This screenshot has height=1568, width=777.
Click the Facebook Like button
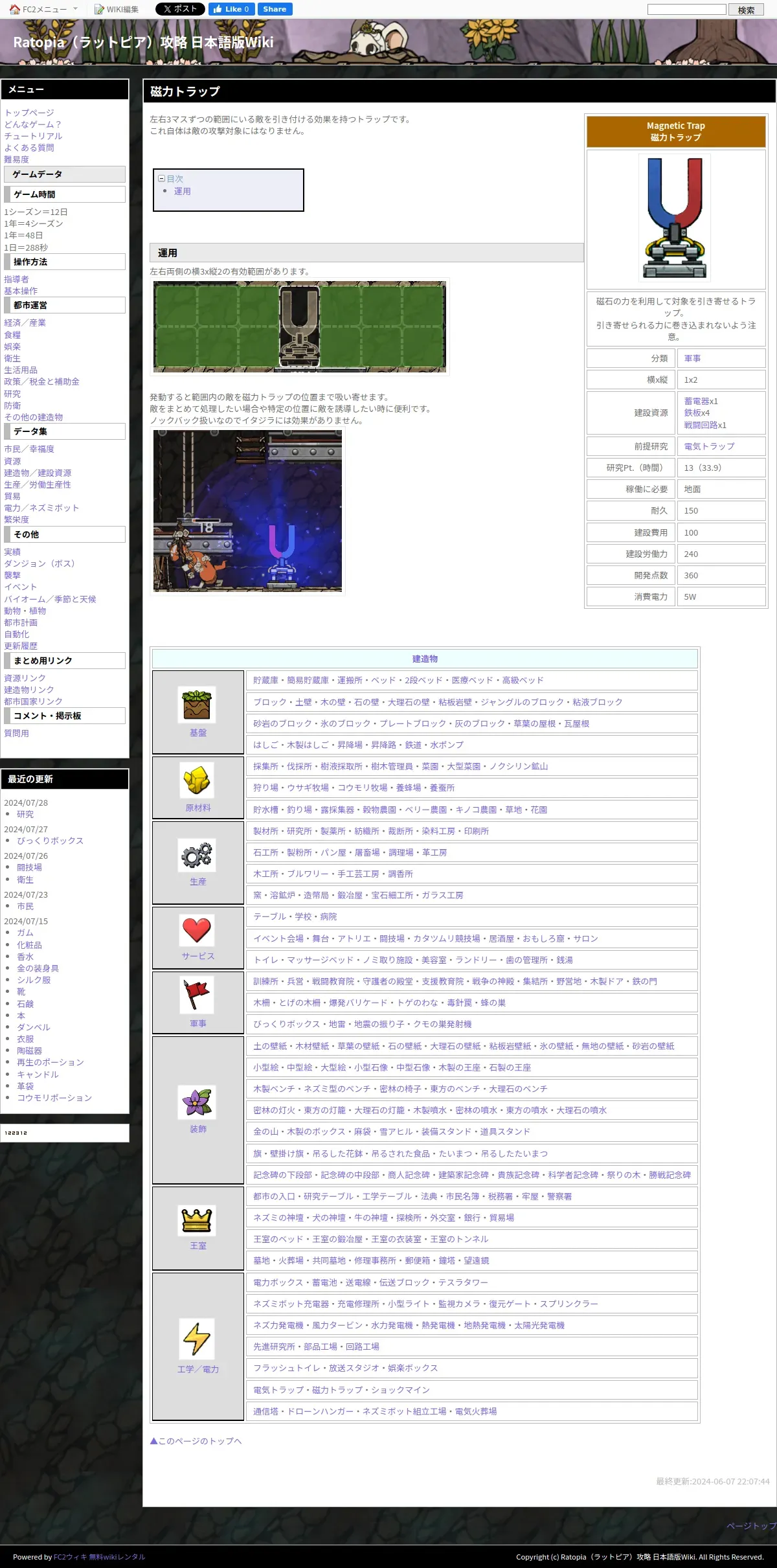pyautogui.click(x=232, y=9)
